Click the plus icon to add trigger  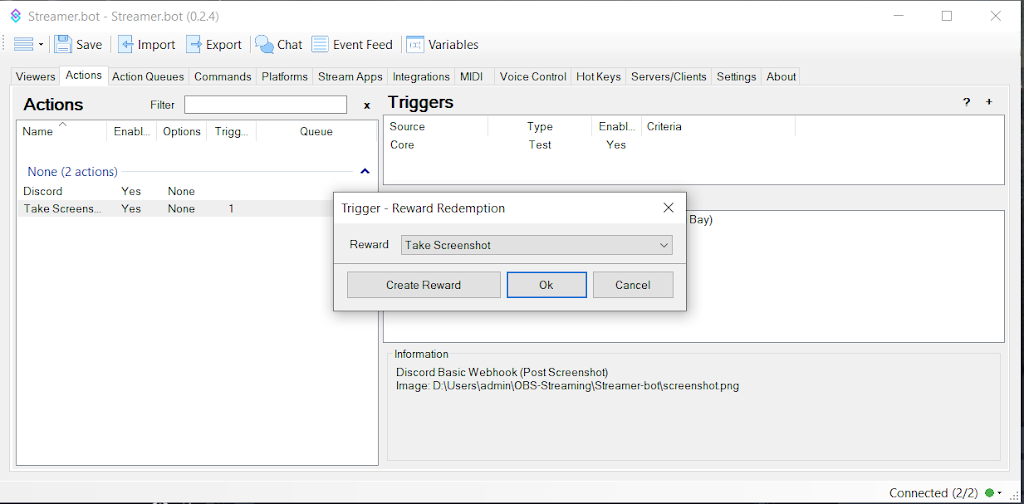click(x=989, y=102)
